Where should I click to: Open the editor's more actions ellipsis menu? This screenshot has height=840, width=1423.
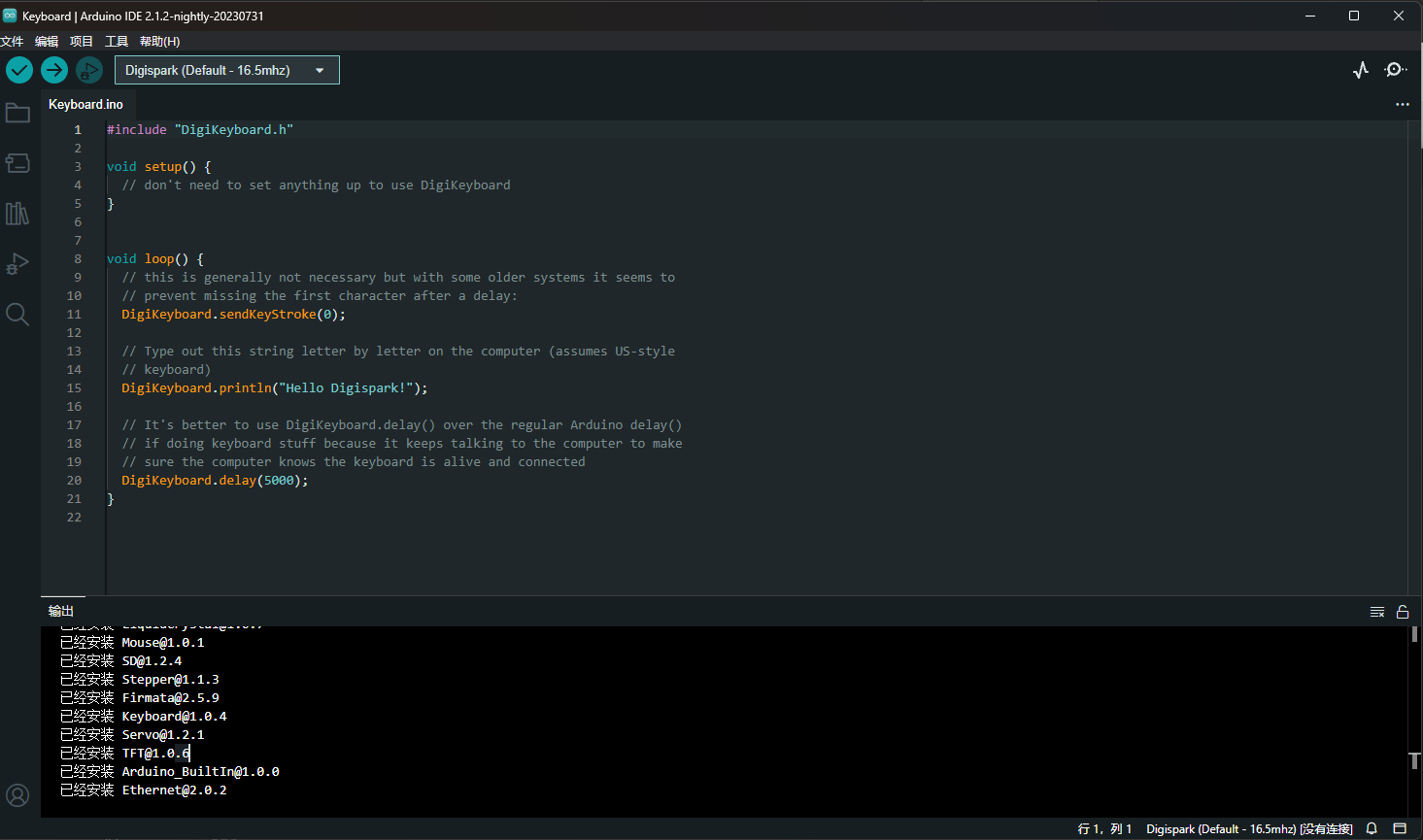coord(1402,104)
